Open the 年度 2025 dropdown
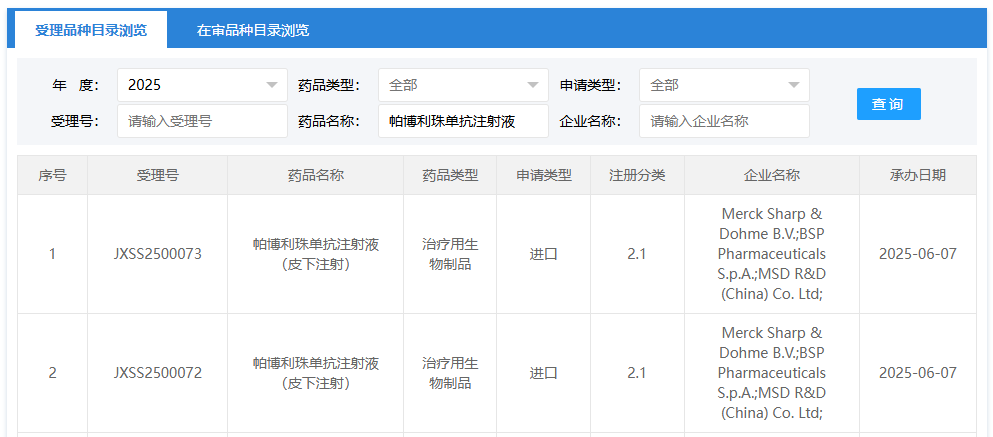993x437 pixels. [x=202, y=85]
